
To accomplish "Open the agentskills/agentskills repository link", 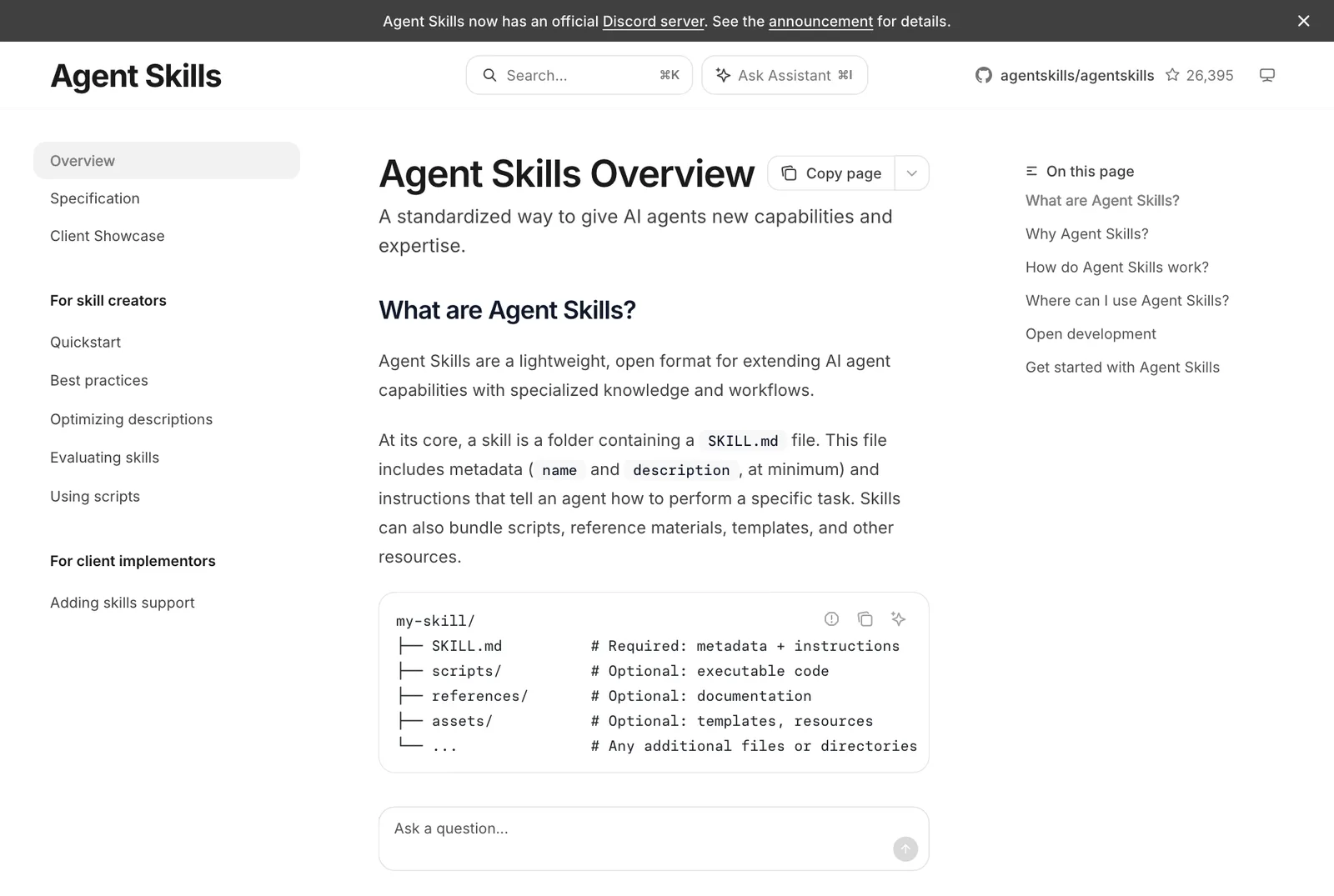I will point(1077,75).
